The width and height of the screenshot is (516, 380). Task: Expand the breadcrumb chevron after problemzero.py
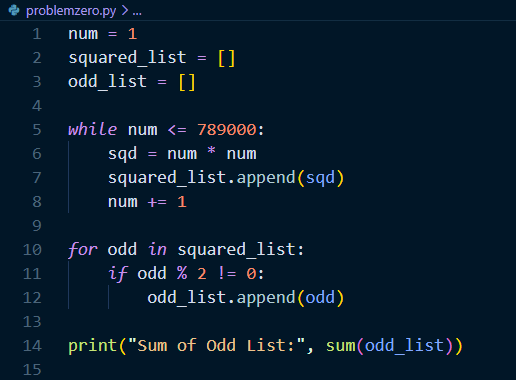click(x=125, y=11)
